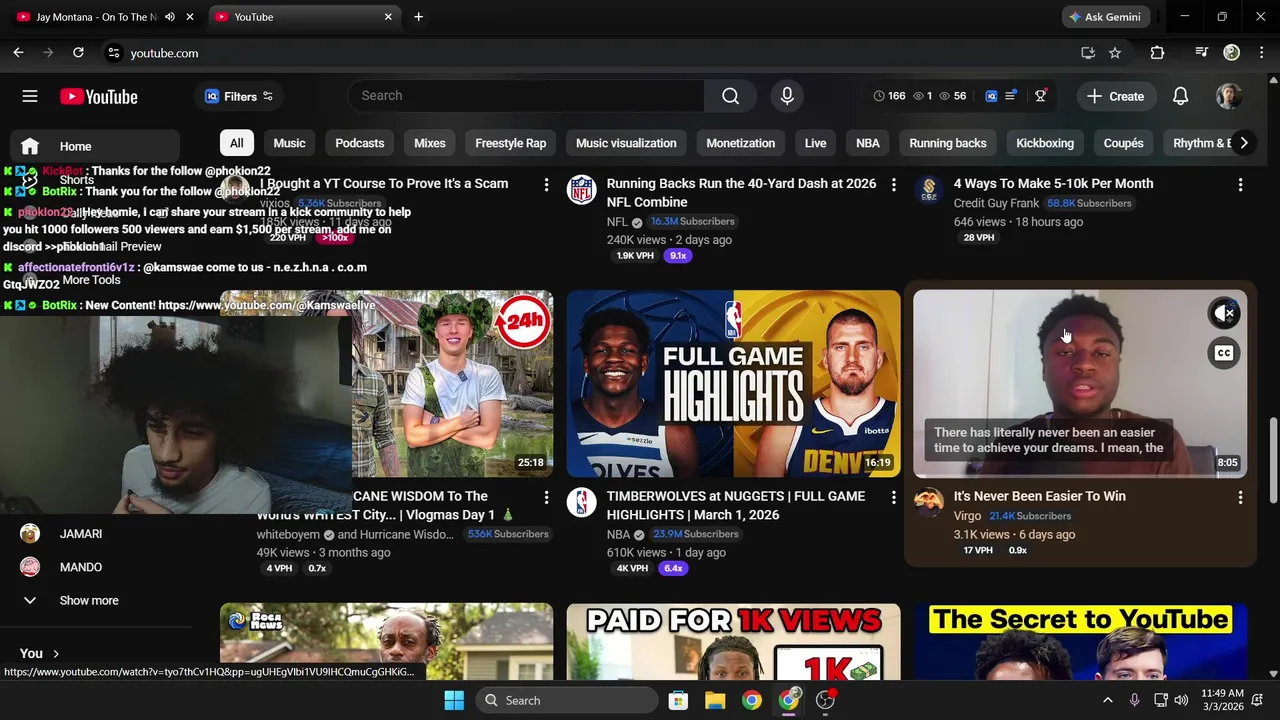Open the vidIQ Filters button
The width and height of the screenshot is (1280, 720).
tap(239, 96)
